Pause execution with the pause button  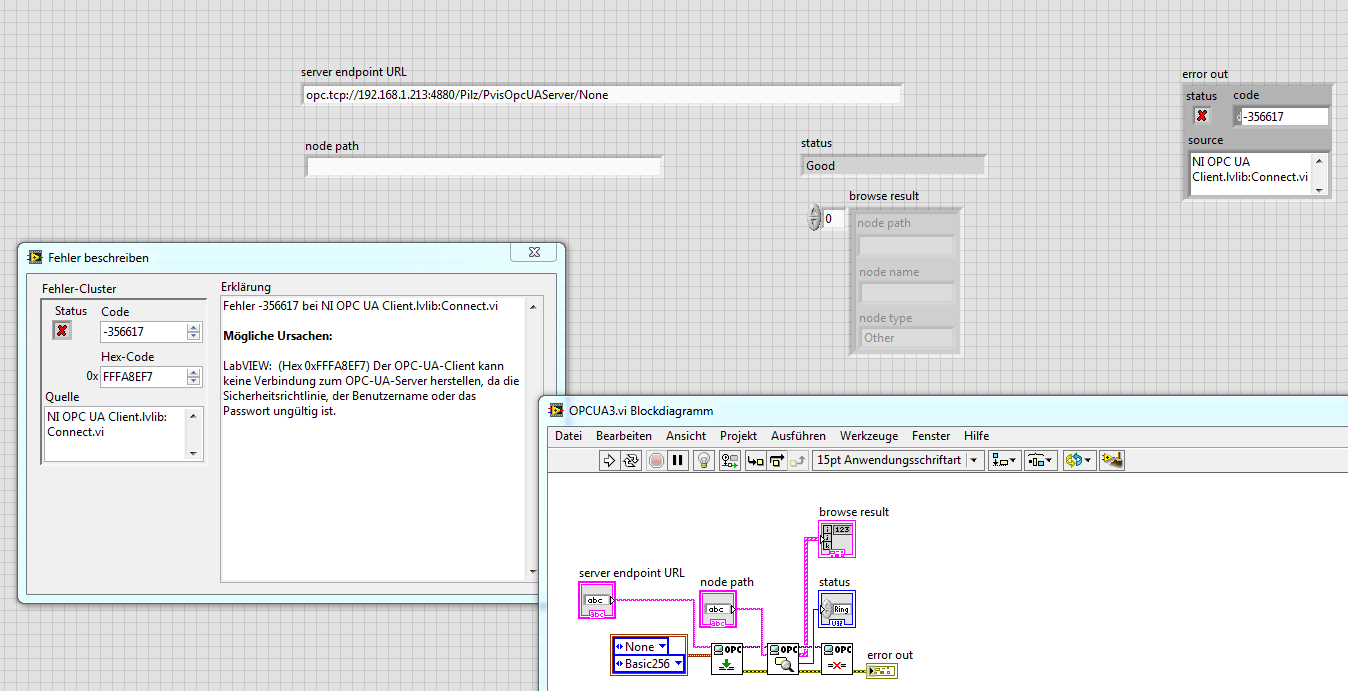[x=677, y=460]
